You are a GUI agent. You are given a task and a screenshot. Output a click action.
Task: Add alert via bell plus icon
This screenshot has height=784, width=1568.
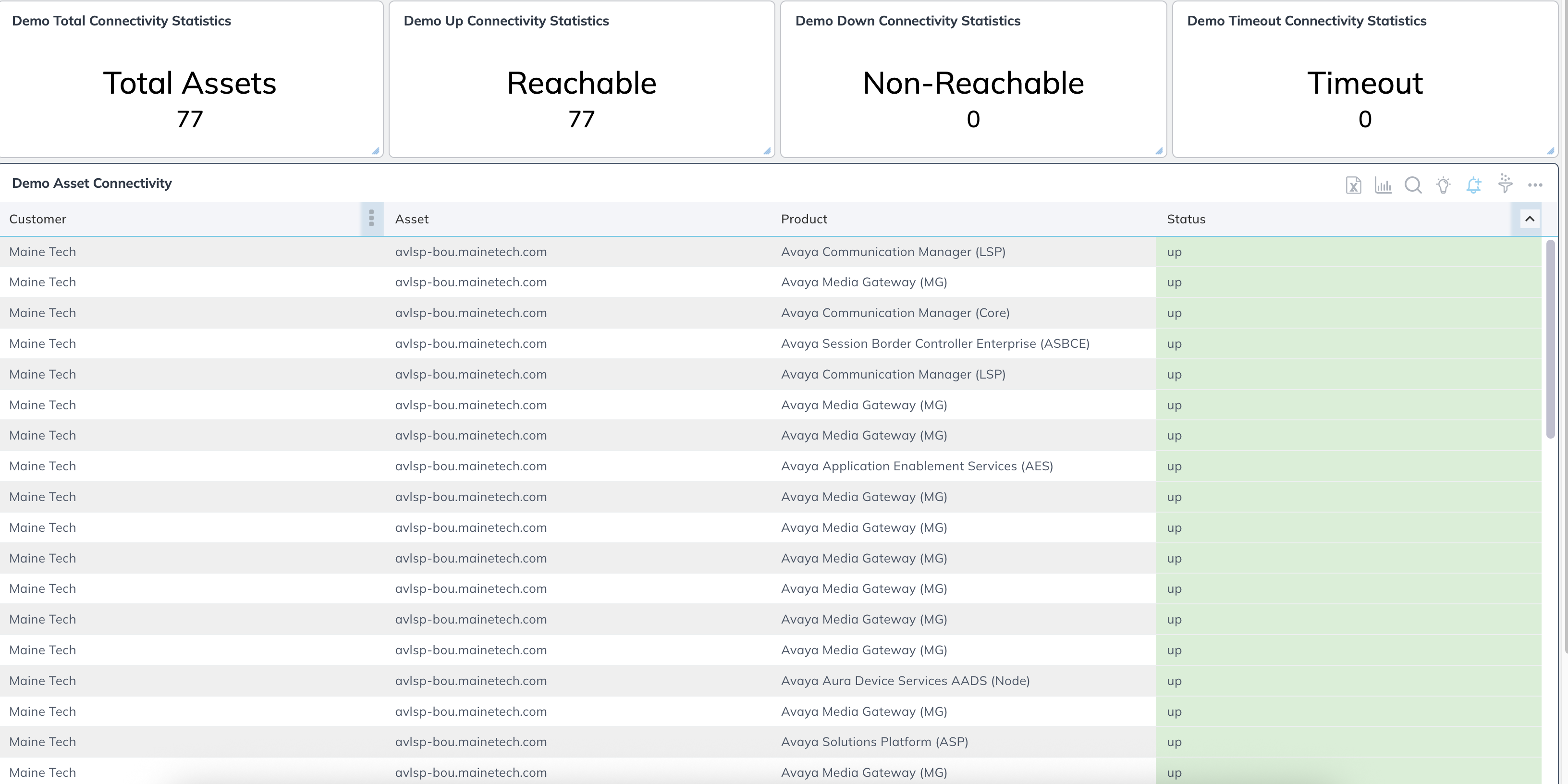point(1474,185)
